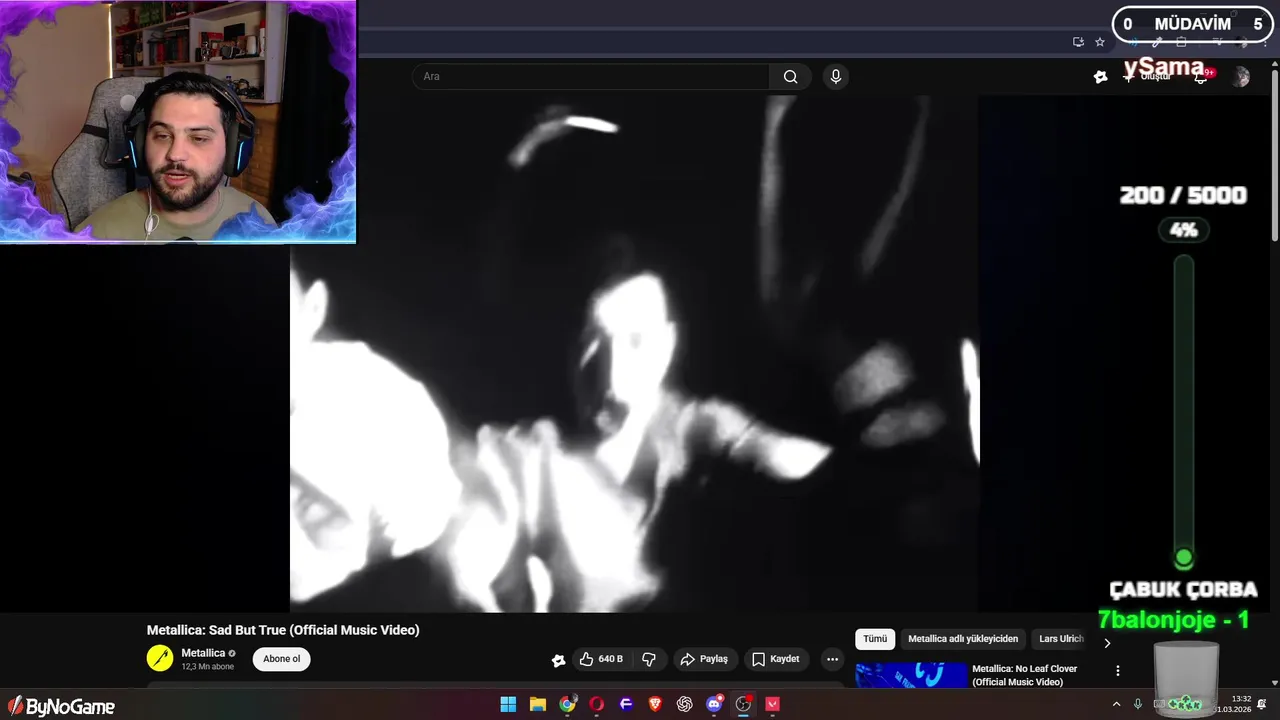Open the account avatar menu

point(1241,77)
